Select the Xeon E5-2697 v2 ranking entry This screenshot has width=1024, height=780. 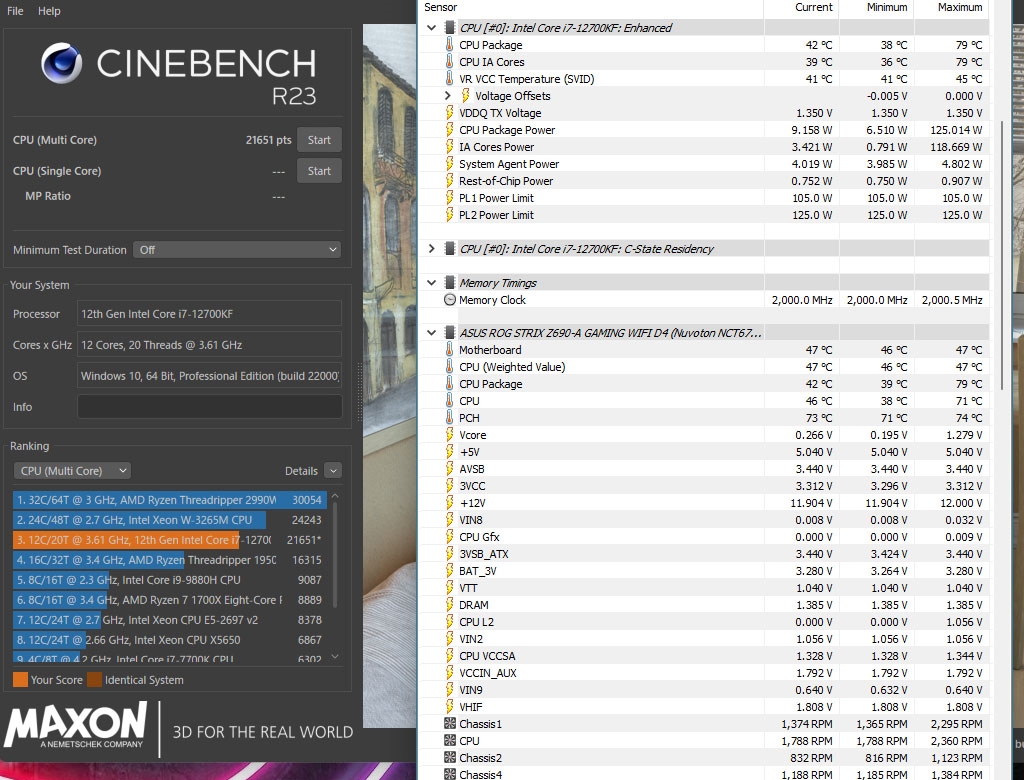pos(170,620)
